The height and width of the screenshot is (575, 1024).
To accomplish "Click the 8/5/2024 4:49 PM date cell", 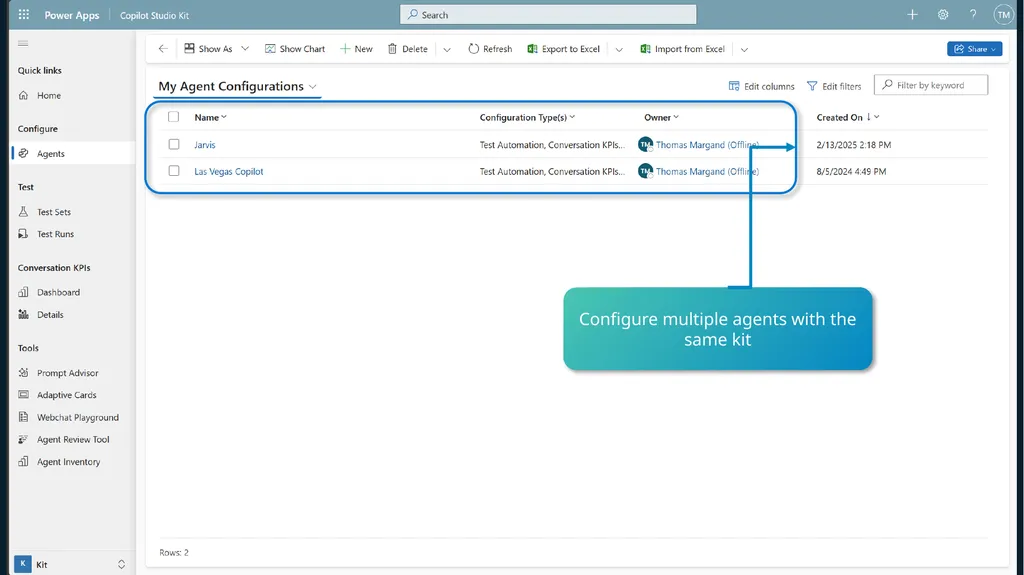I will [x=851, y=171].
